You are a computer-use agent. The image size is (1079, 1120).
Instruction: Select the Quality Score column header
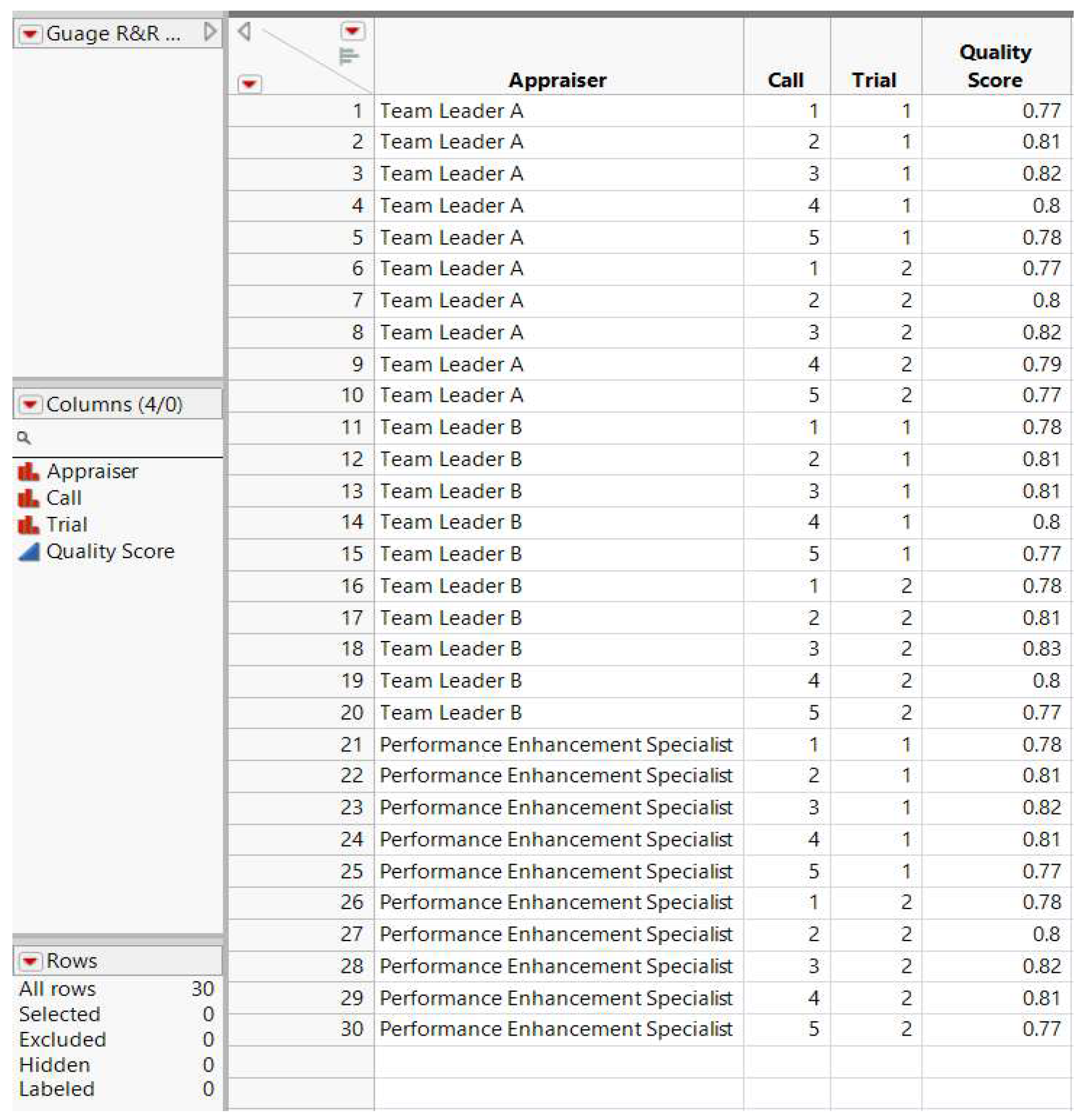pos(995,66)
